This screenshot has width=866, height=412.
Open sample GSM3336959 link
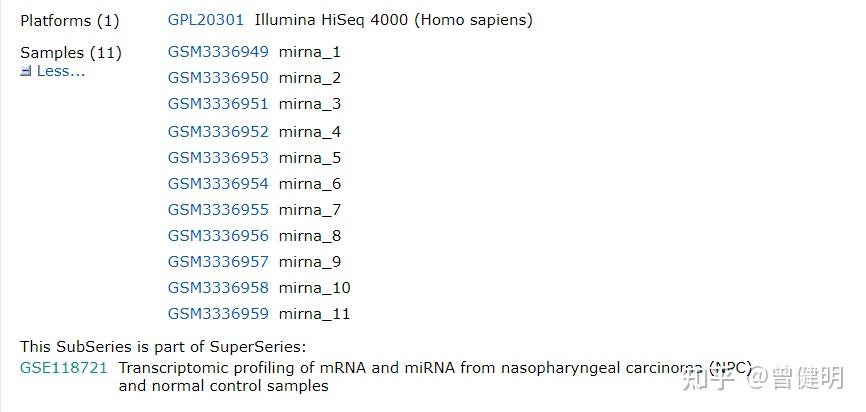click(x=218, y=313)
